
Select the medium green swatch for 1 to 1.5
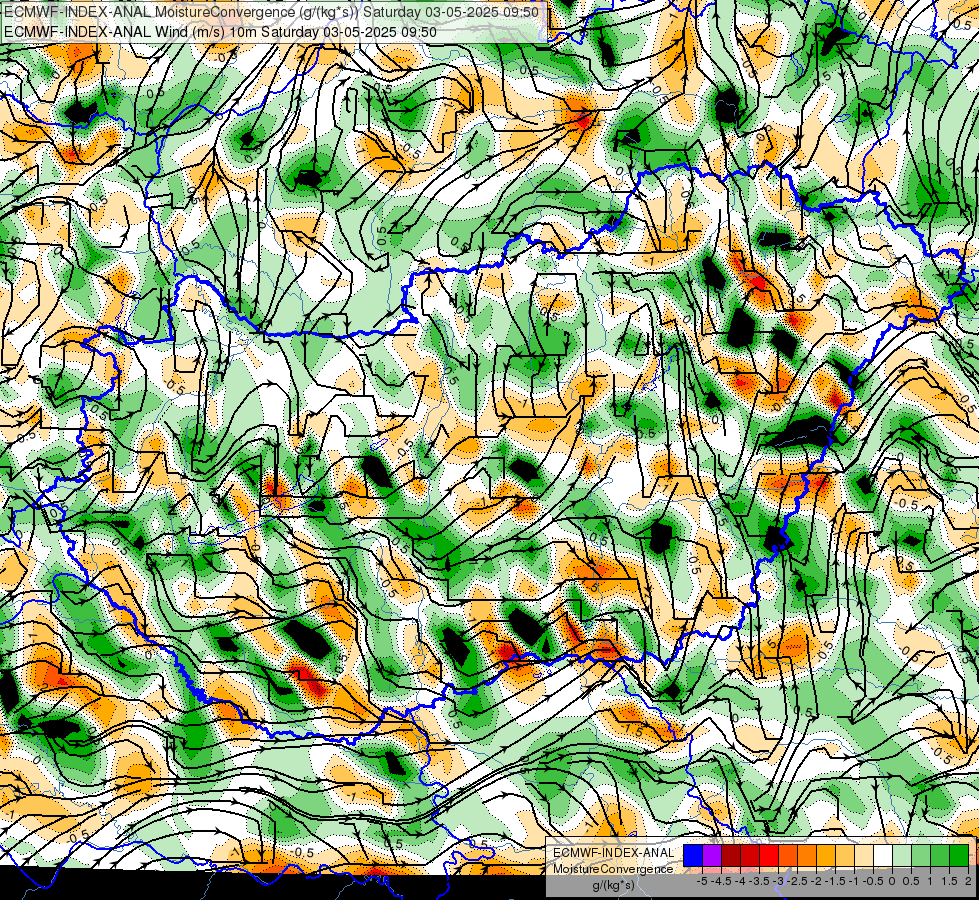[940, 855]
